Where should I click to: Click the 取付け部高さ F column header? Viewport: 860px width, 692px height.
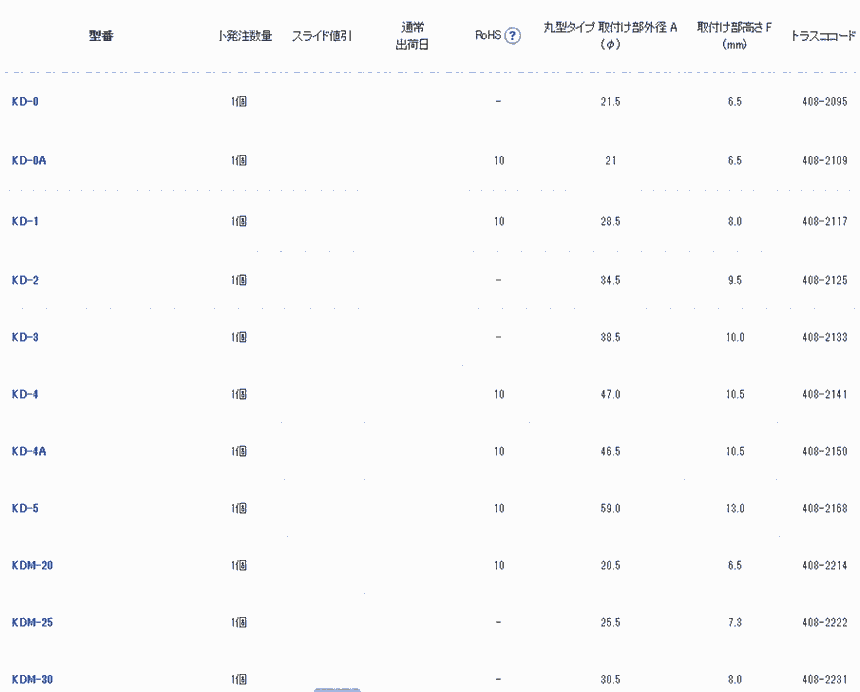[734, 36]
